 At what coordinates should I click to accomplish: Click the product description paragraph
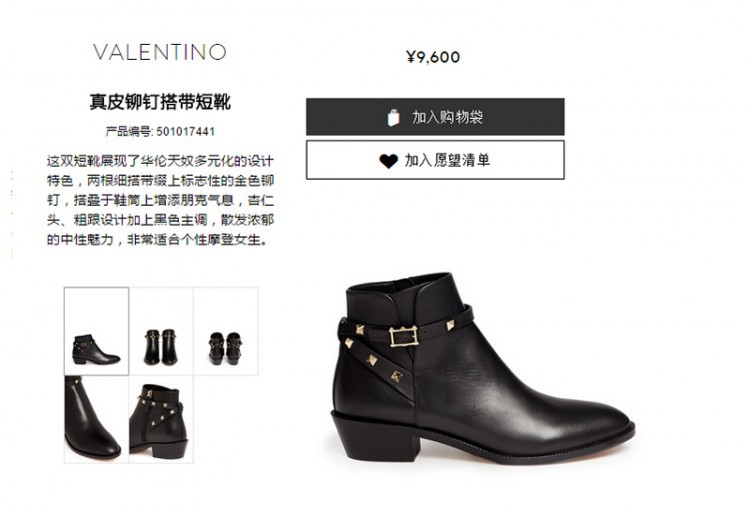click(160, 200)
